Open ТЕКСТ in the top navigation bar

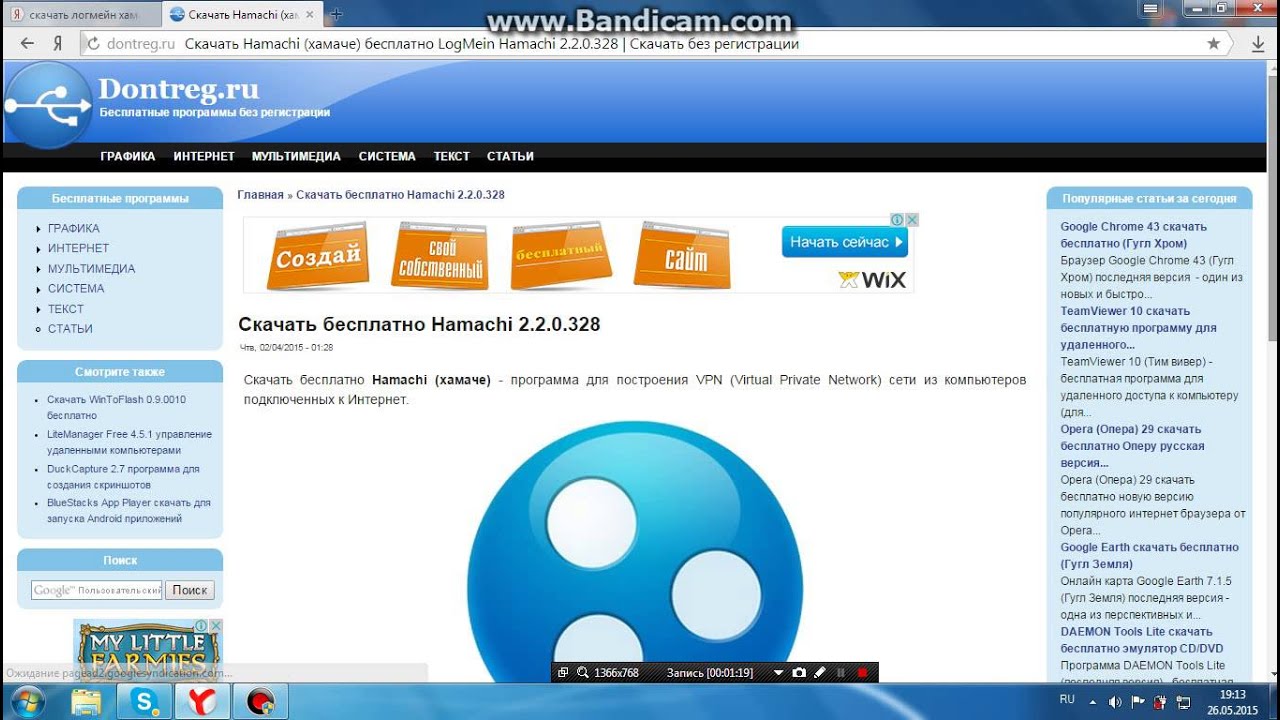[x=451, y=156]
